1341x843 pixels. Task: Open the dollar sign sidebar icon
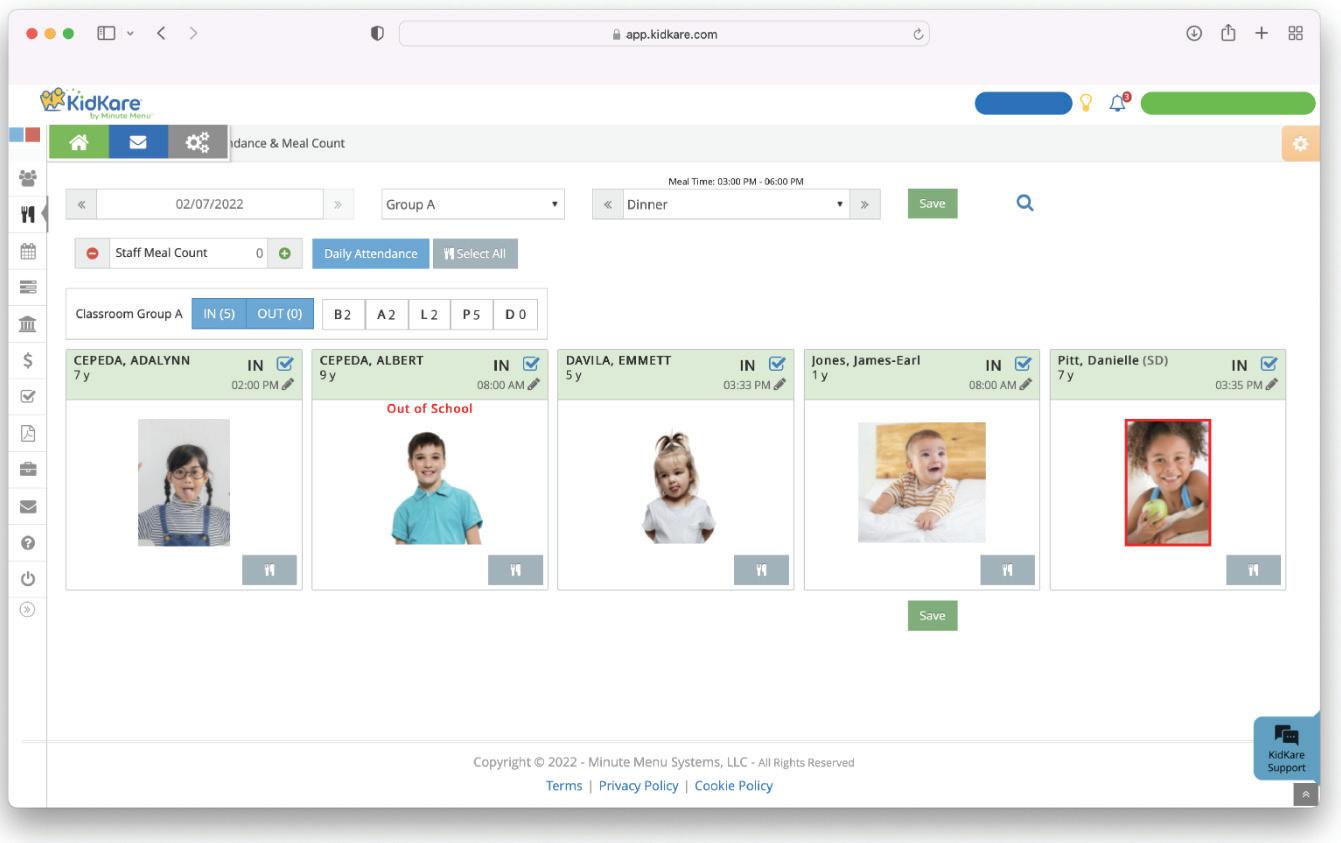28,360
